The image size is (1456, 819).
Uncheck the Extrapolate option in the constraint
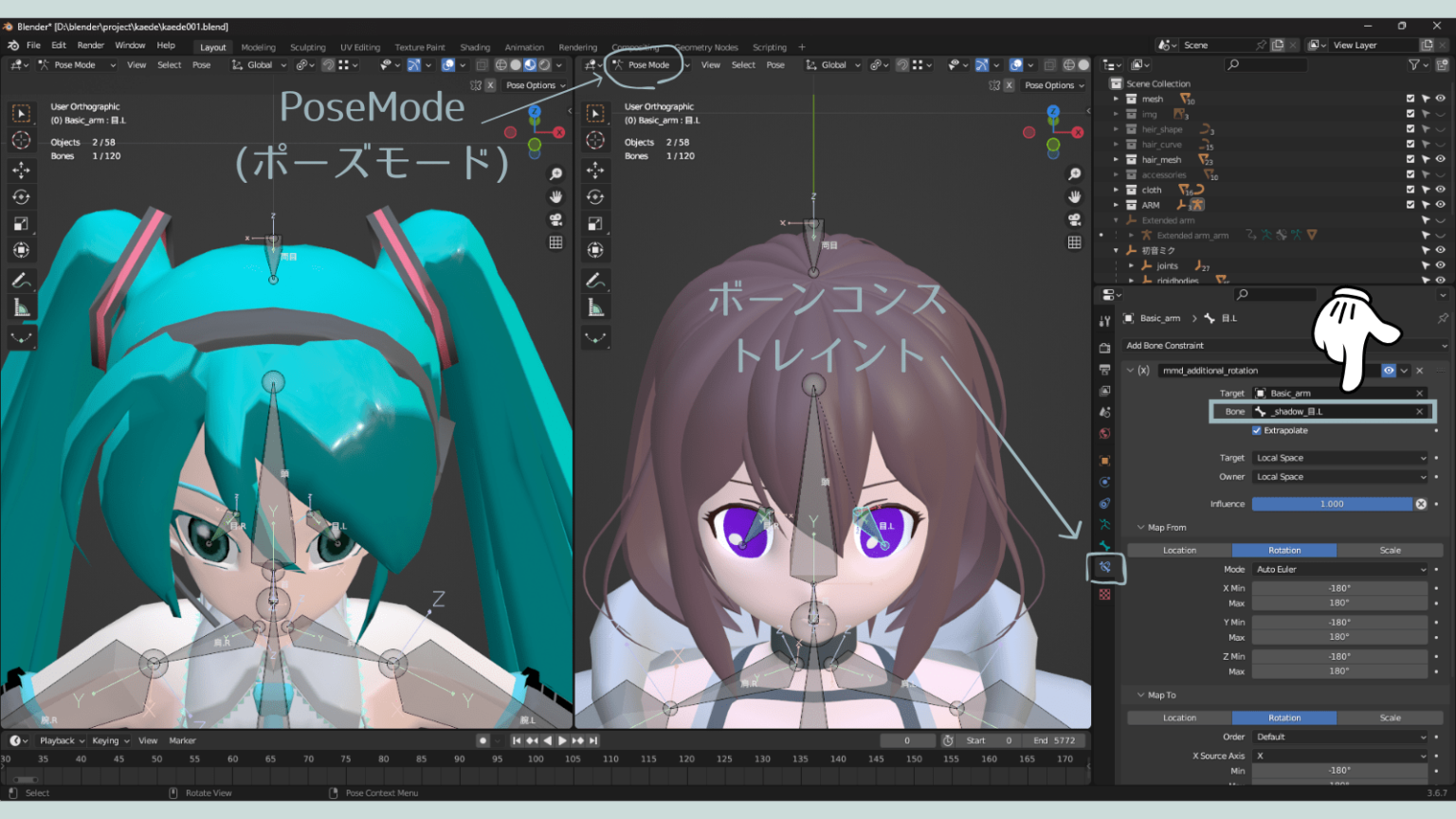(x=1258, y=430)
